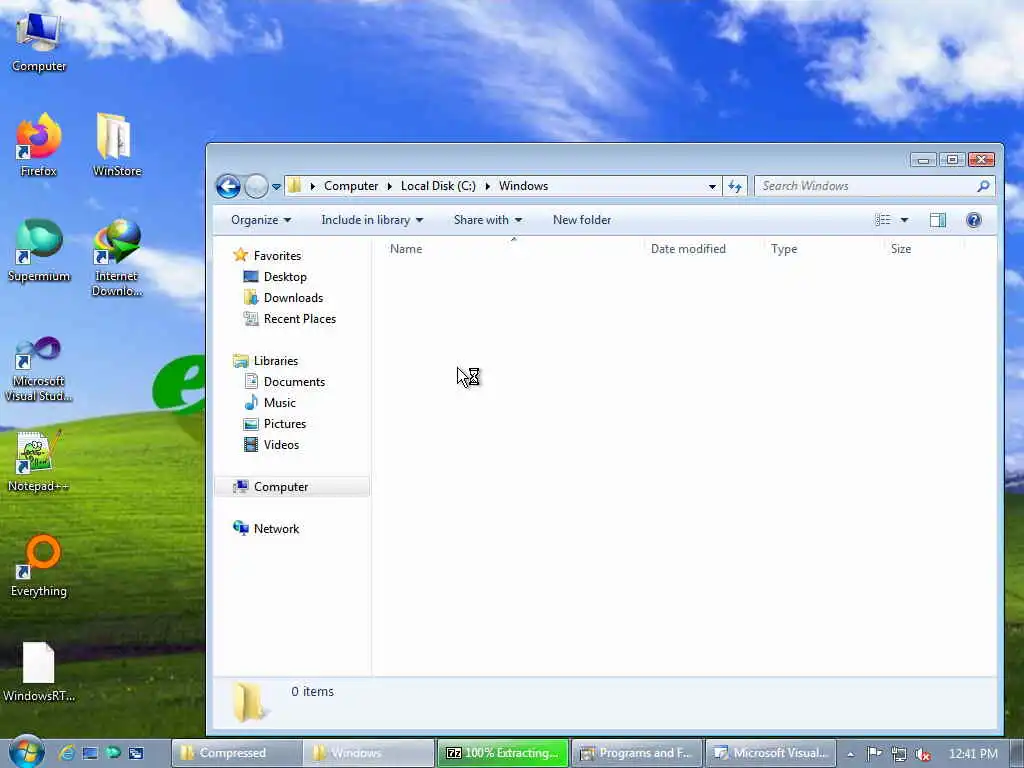Launch Supermium browser shortcut
The width and height of the screenshot is (1024, 768).
39,251
